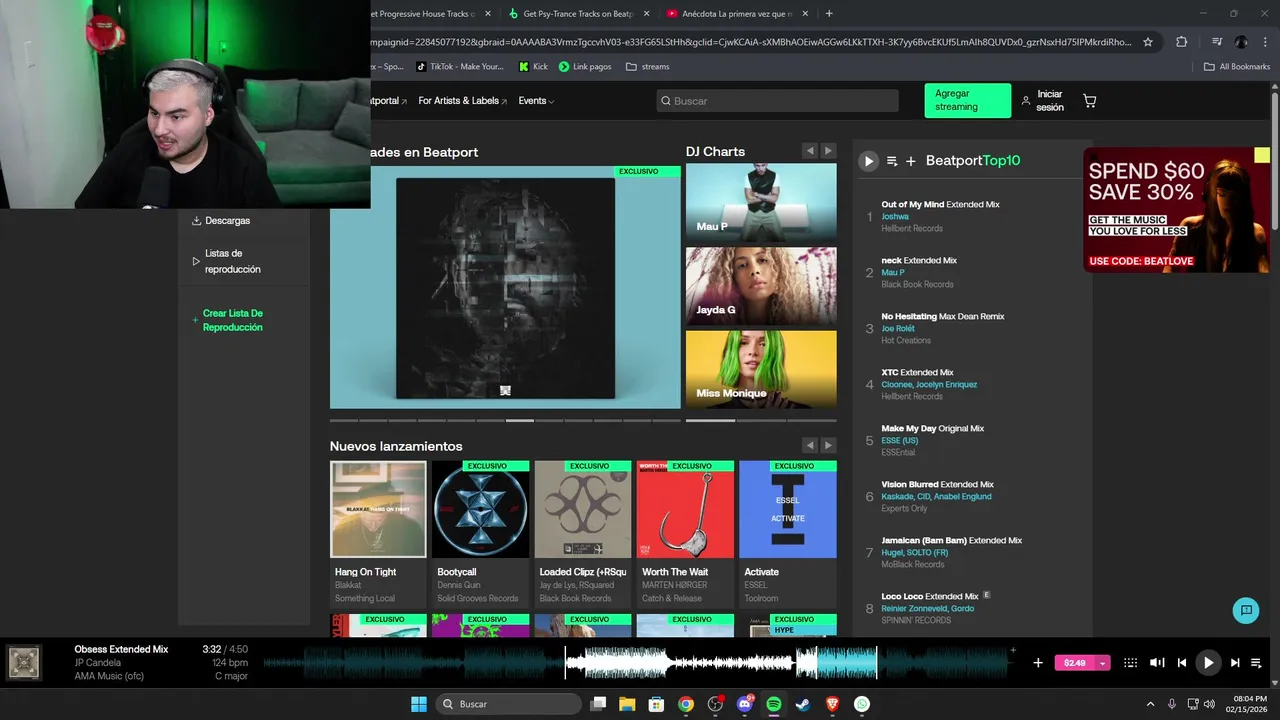Go to previous Nuevos lanzamientos page

810,445
